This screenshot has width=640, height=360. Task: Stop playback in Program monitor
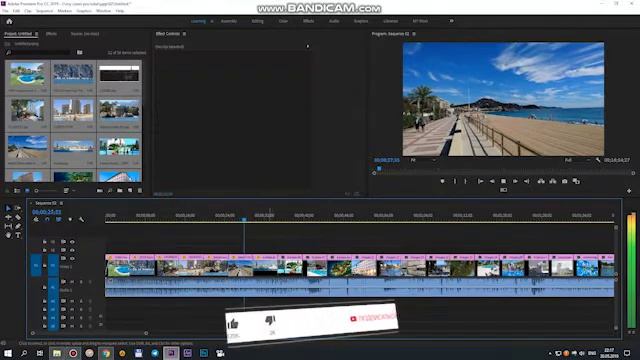tap(503, 181)
